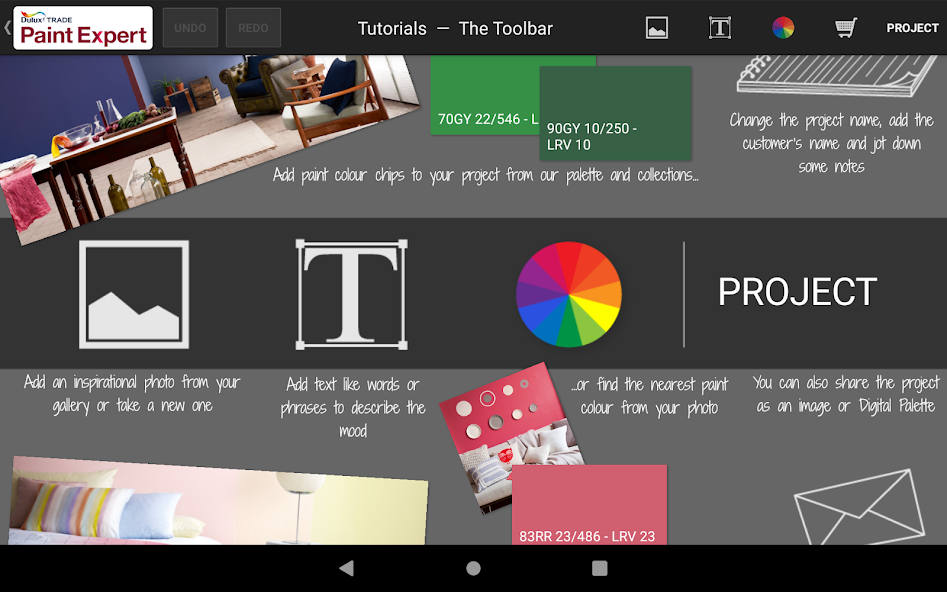Click the REDO button
The image size is (947, 592).
pos(253,28)
